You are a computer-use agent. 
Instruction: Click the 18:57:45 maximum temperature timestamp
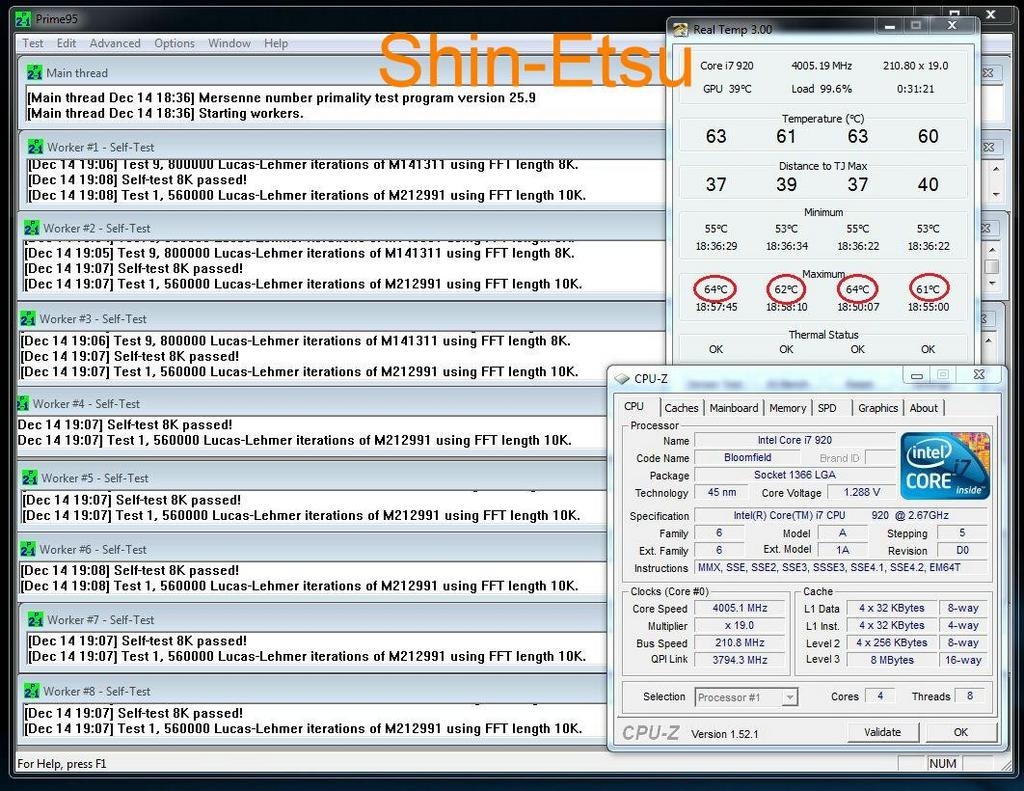716,307
